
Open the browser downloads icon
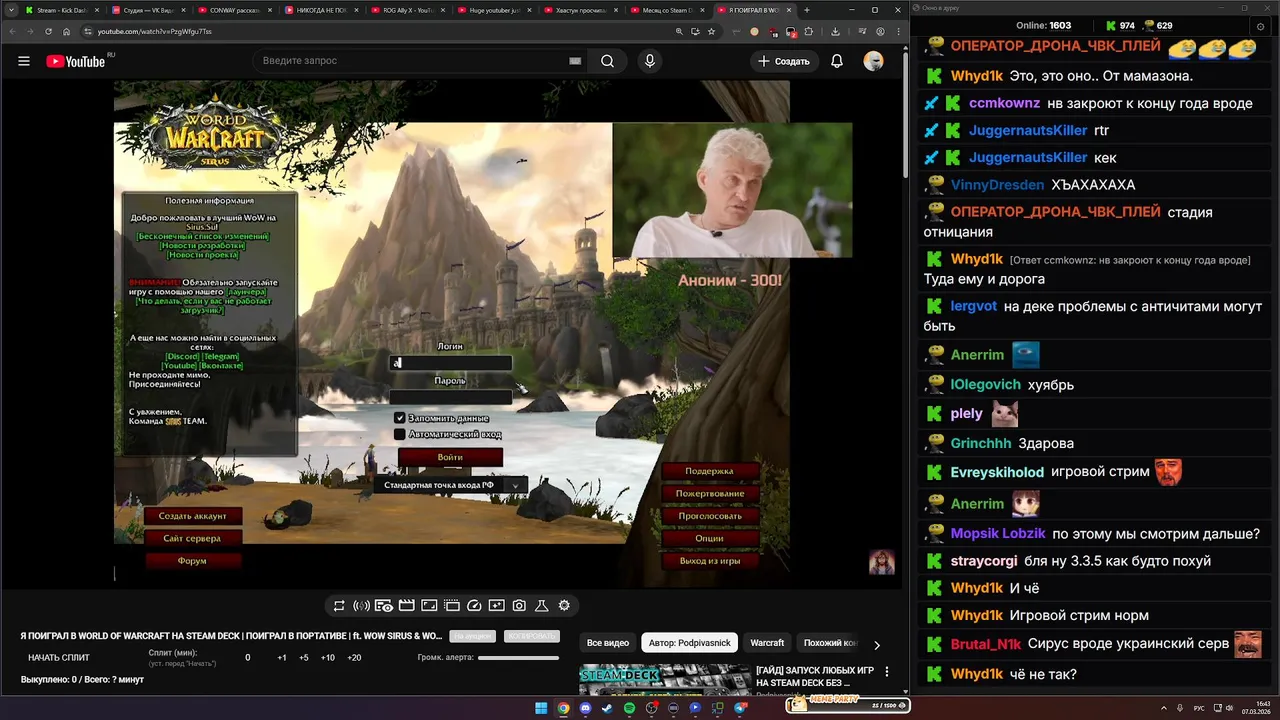(x=836, y=31)
